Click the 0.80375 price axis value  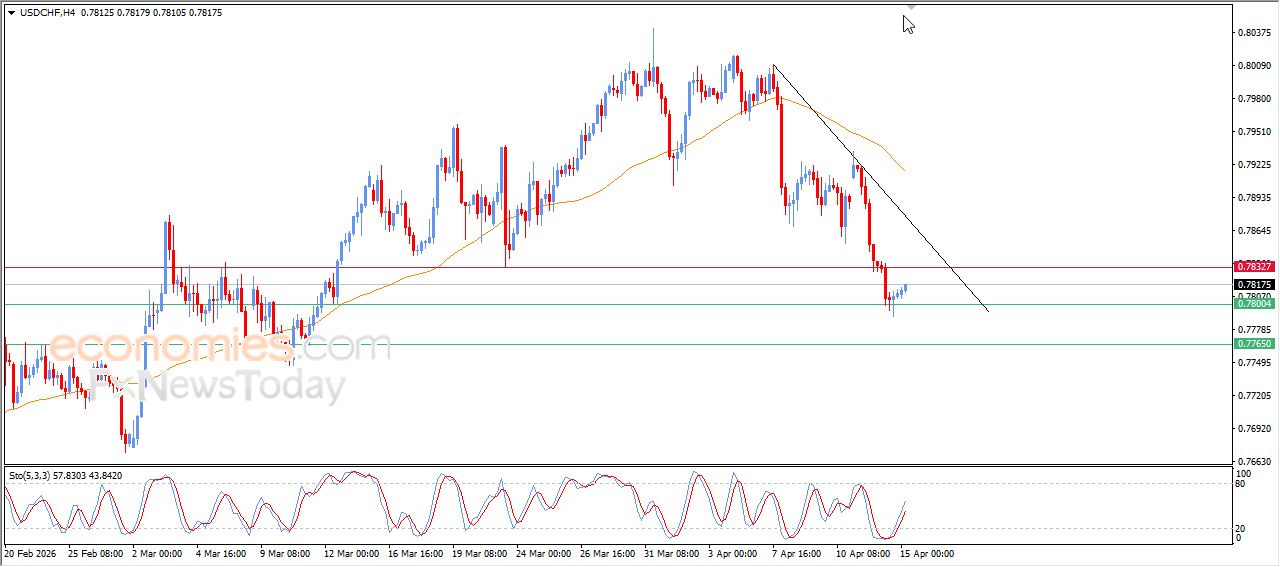click(1254, 33)
